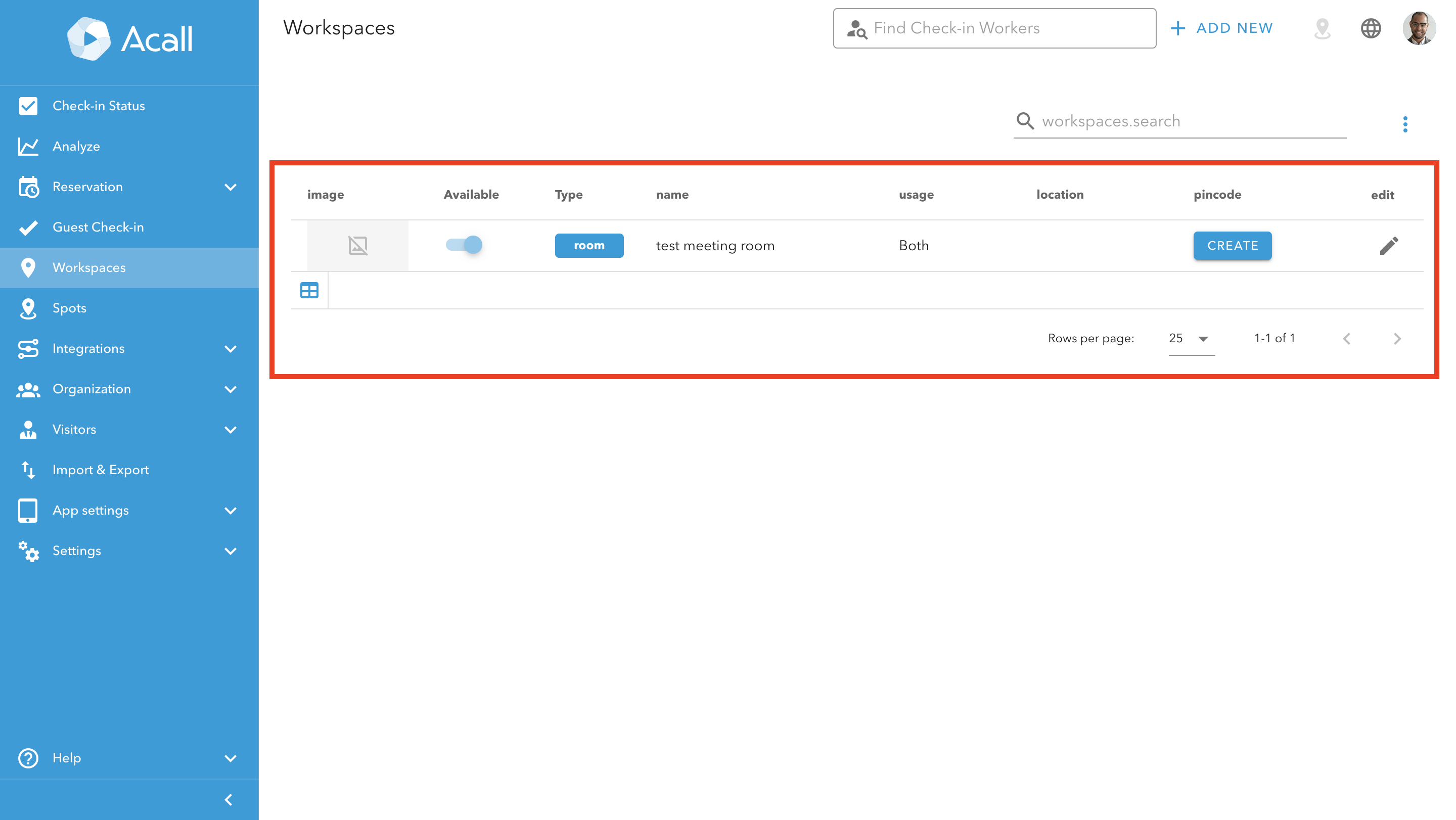Click the Import & Export arrows icon
This screenshot has height=820, width=1456.
click(28, 470)
